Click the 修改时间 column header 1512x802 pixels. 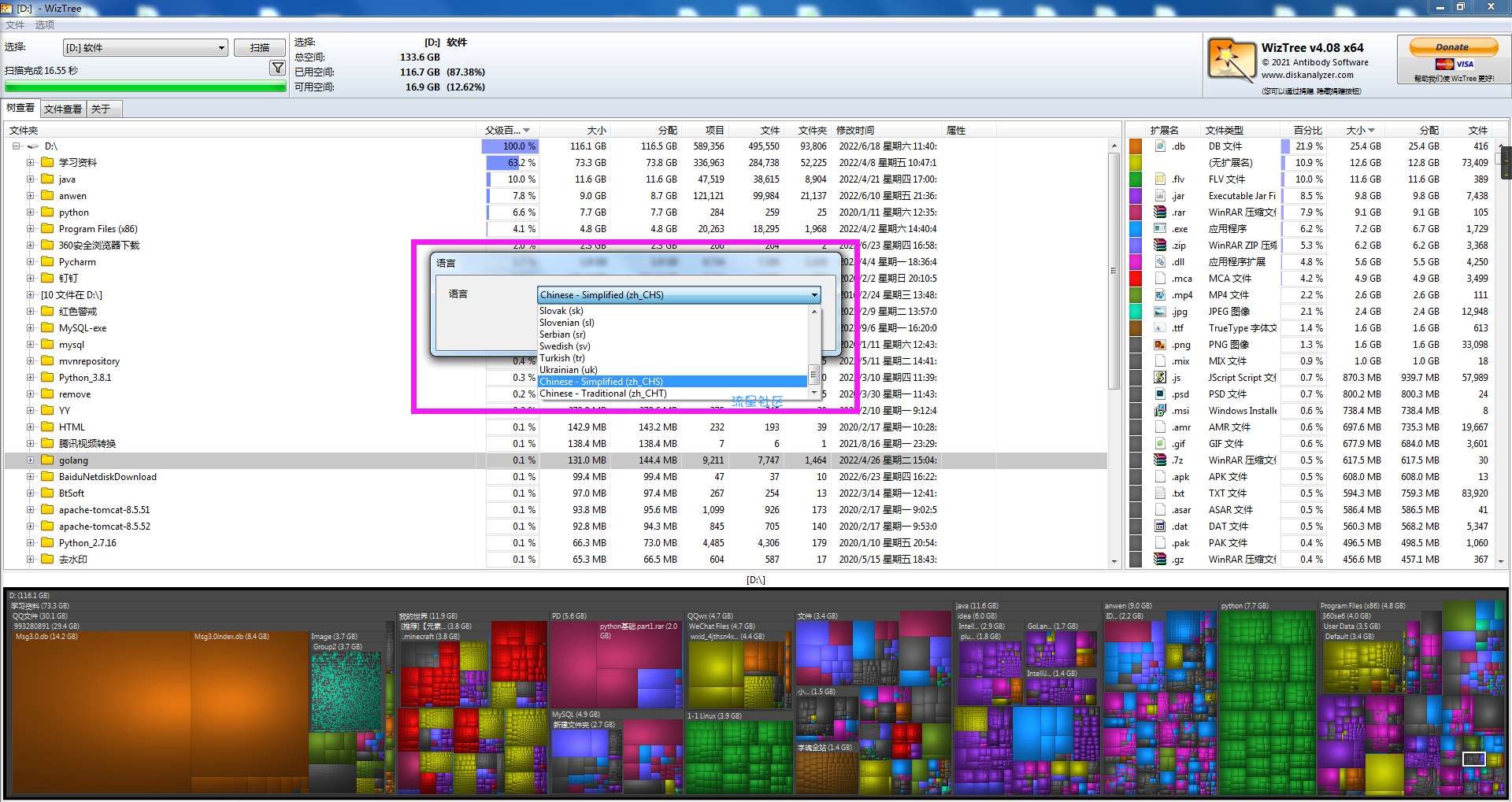click(887, 131)
